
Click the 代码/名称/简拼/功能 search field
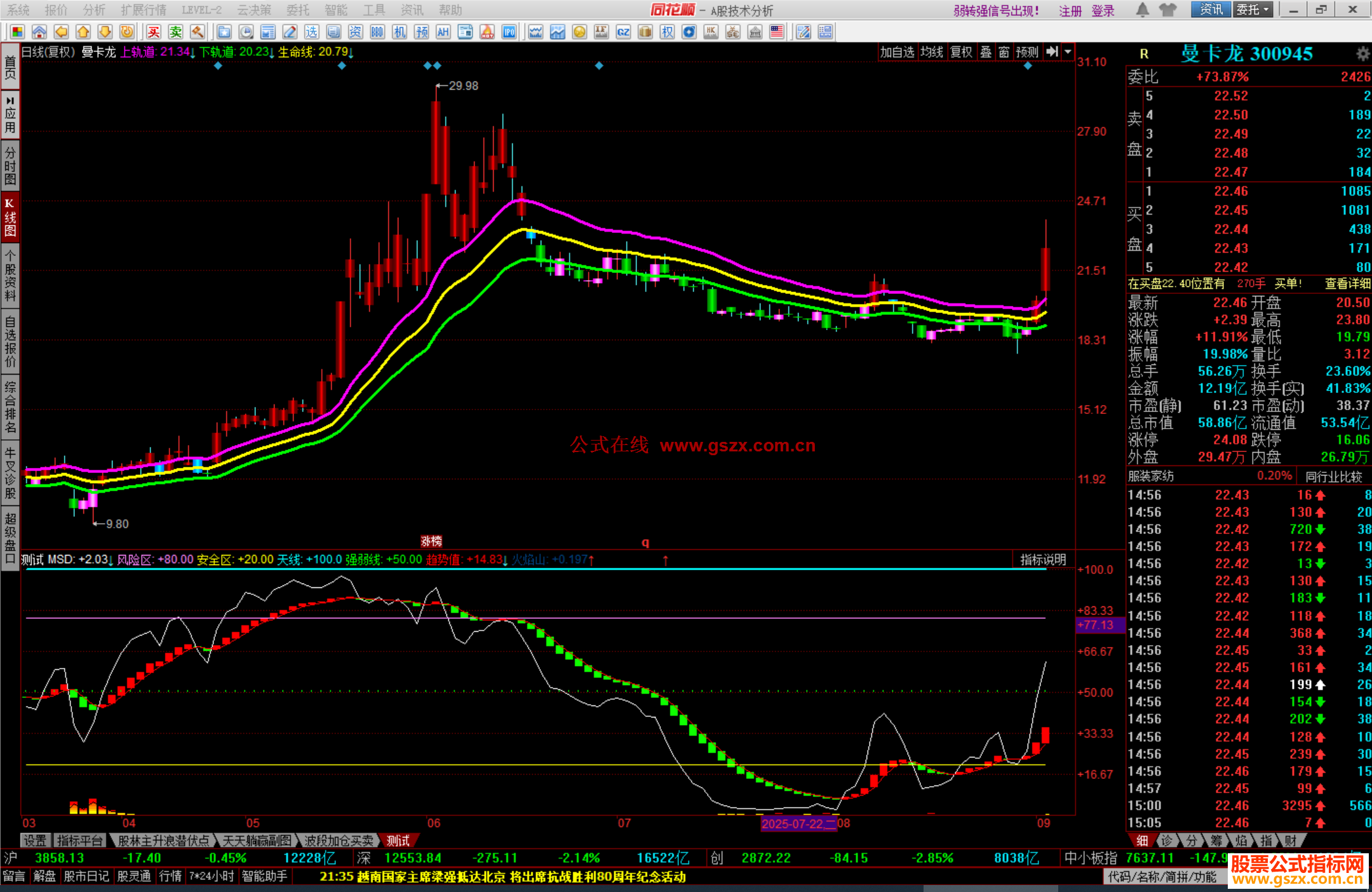[1162, 877]
